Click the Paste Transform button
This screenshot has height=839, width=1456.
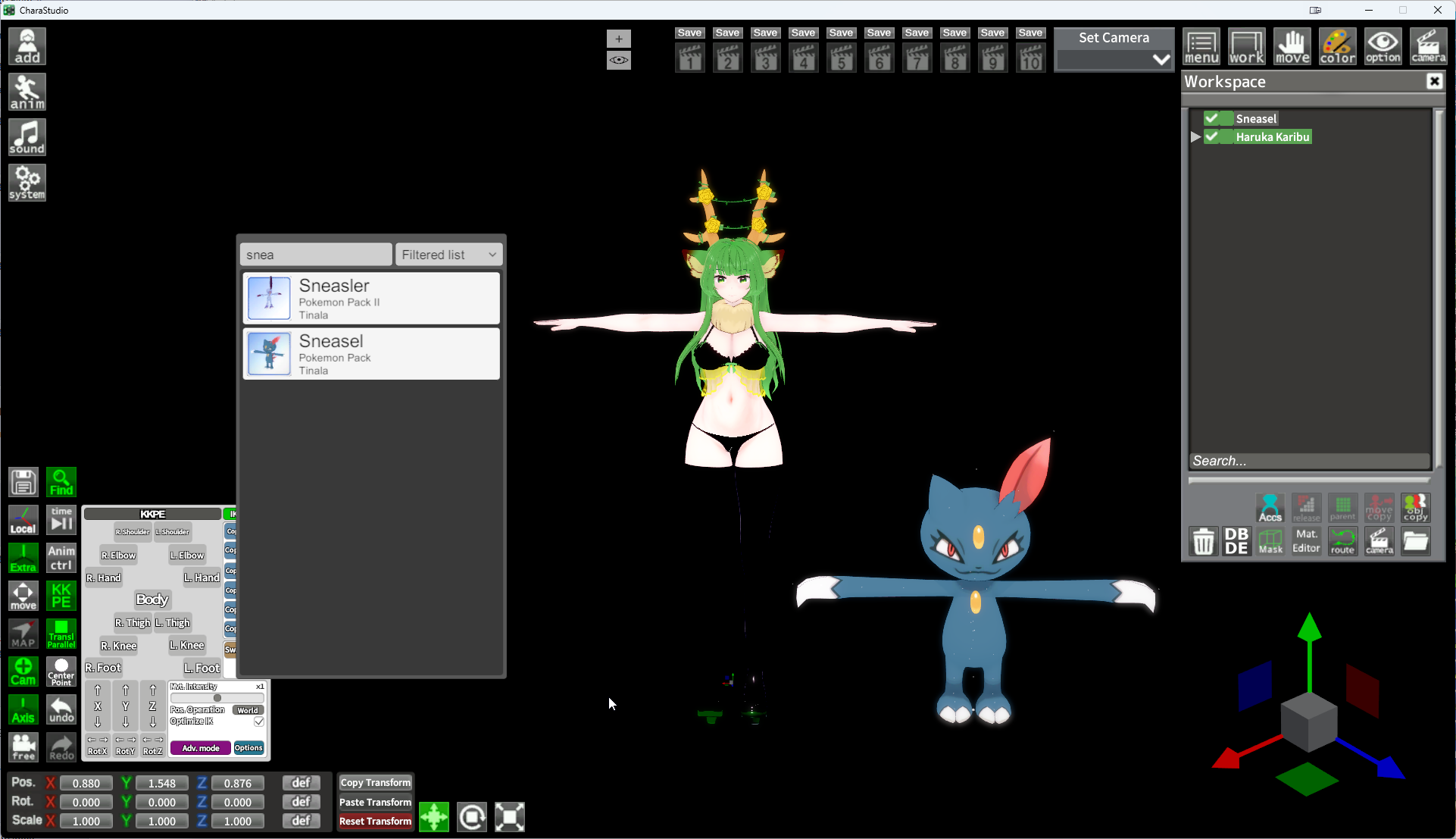pos(375,802)
